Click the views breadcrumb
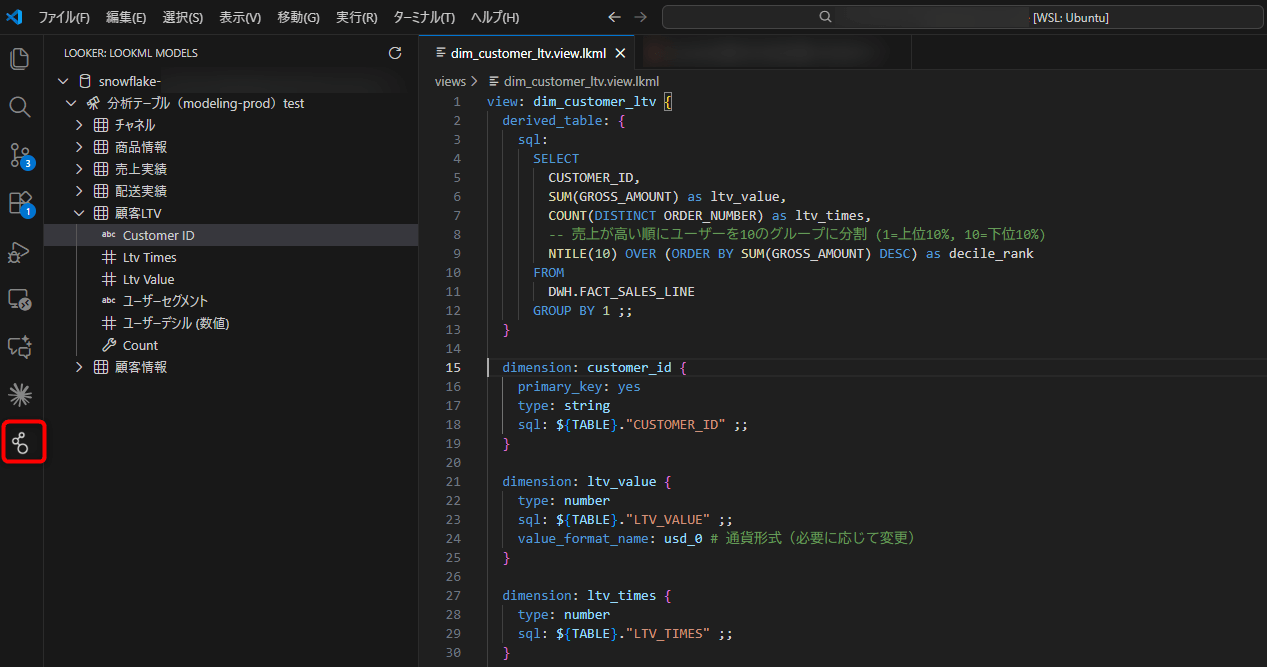Screen dimensions: 1267x667 coord(450,81)
